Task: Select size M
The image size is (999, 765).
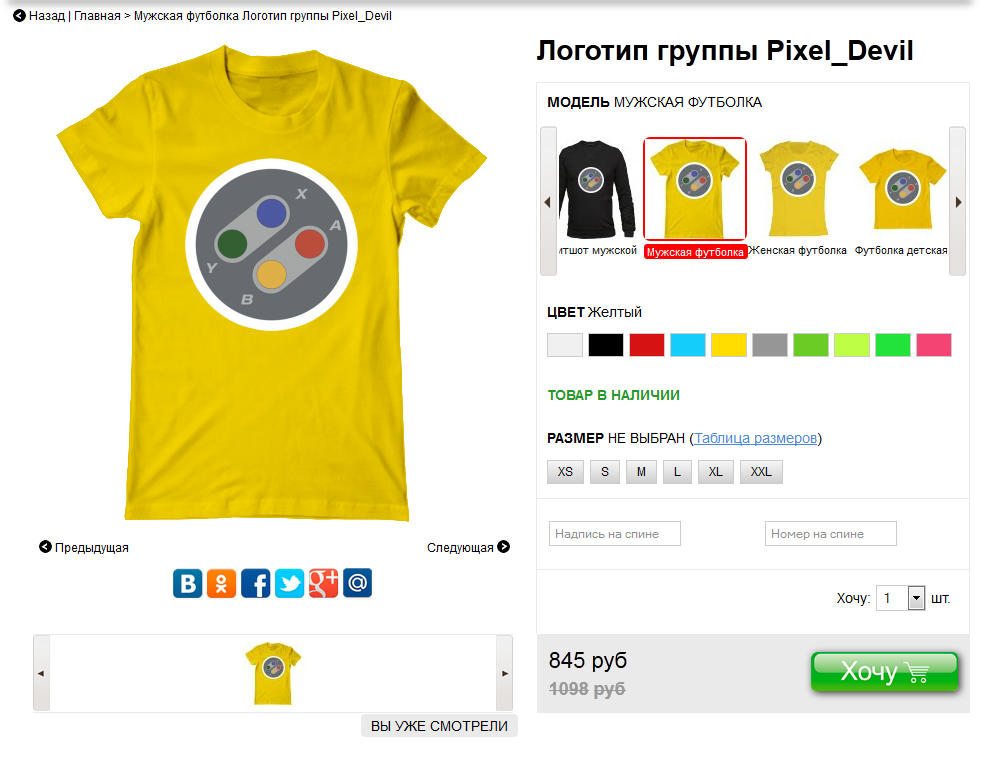Action: tap(641, 472)
